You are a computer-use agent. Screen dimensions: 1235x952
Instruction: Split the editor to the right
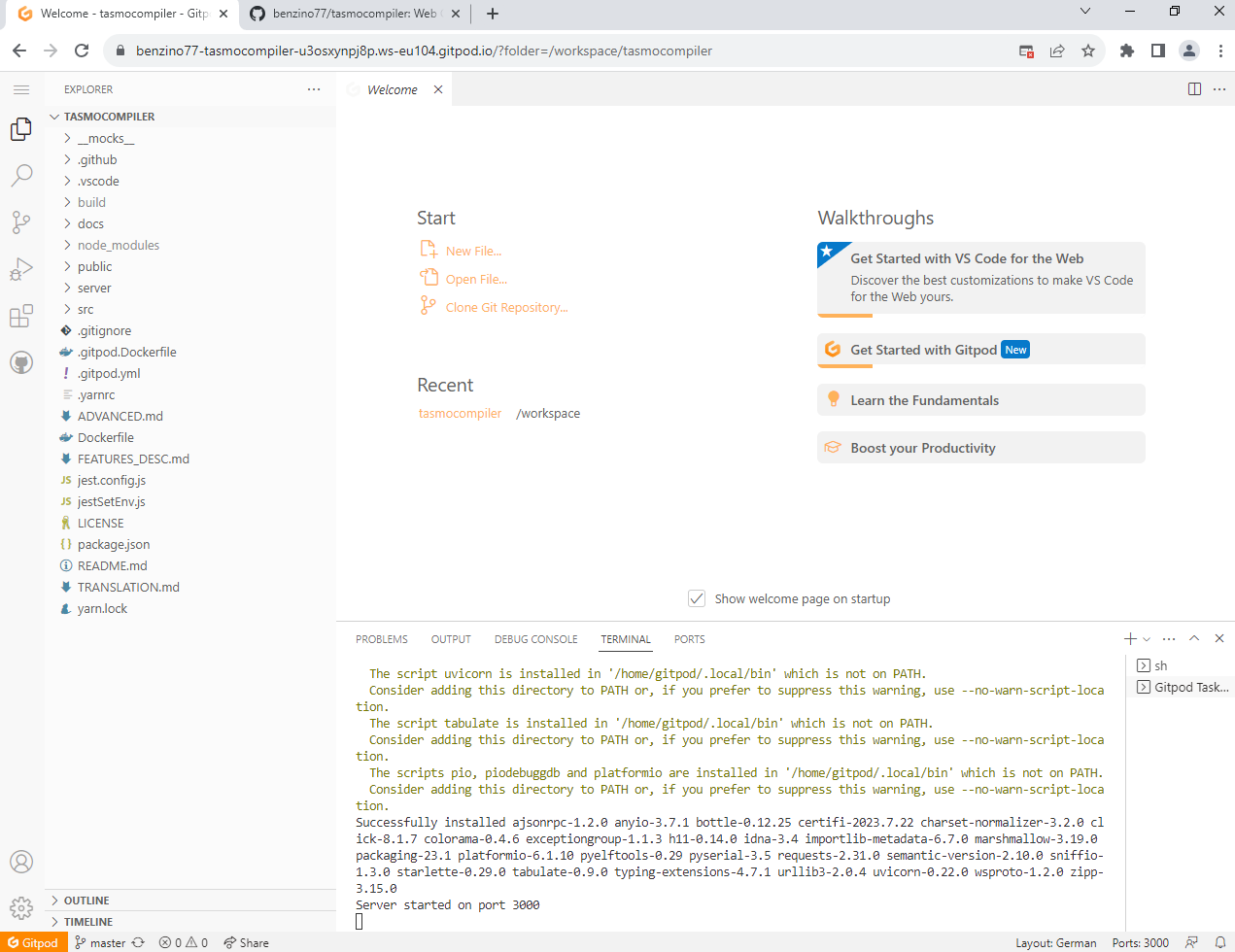tap(1195, 89)
